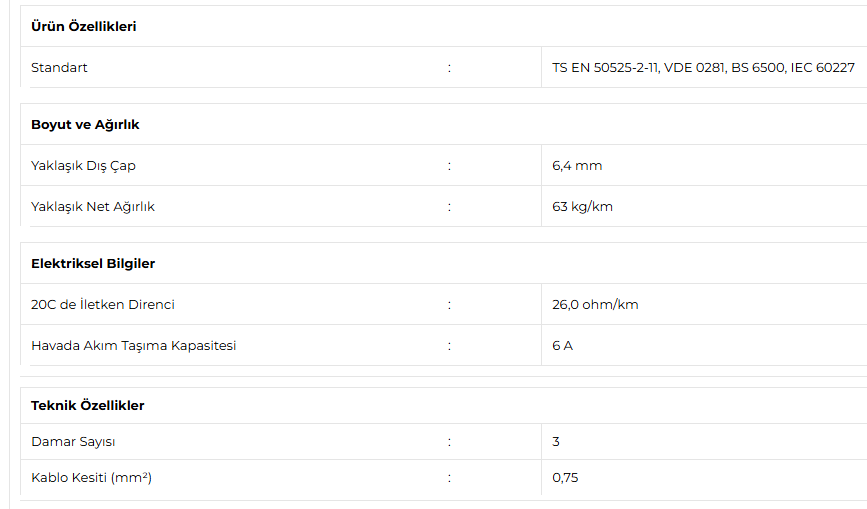
Task: Click the colon separator in Damar Sayısı row
Action: coord(449,442)
